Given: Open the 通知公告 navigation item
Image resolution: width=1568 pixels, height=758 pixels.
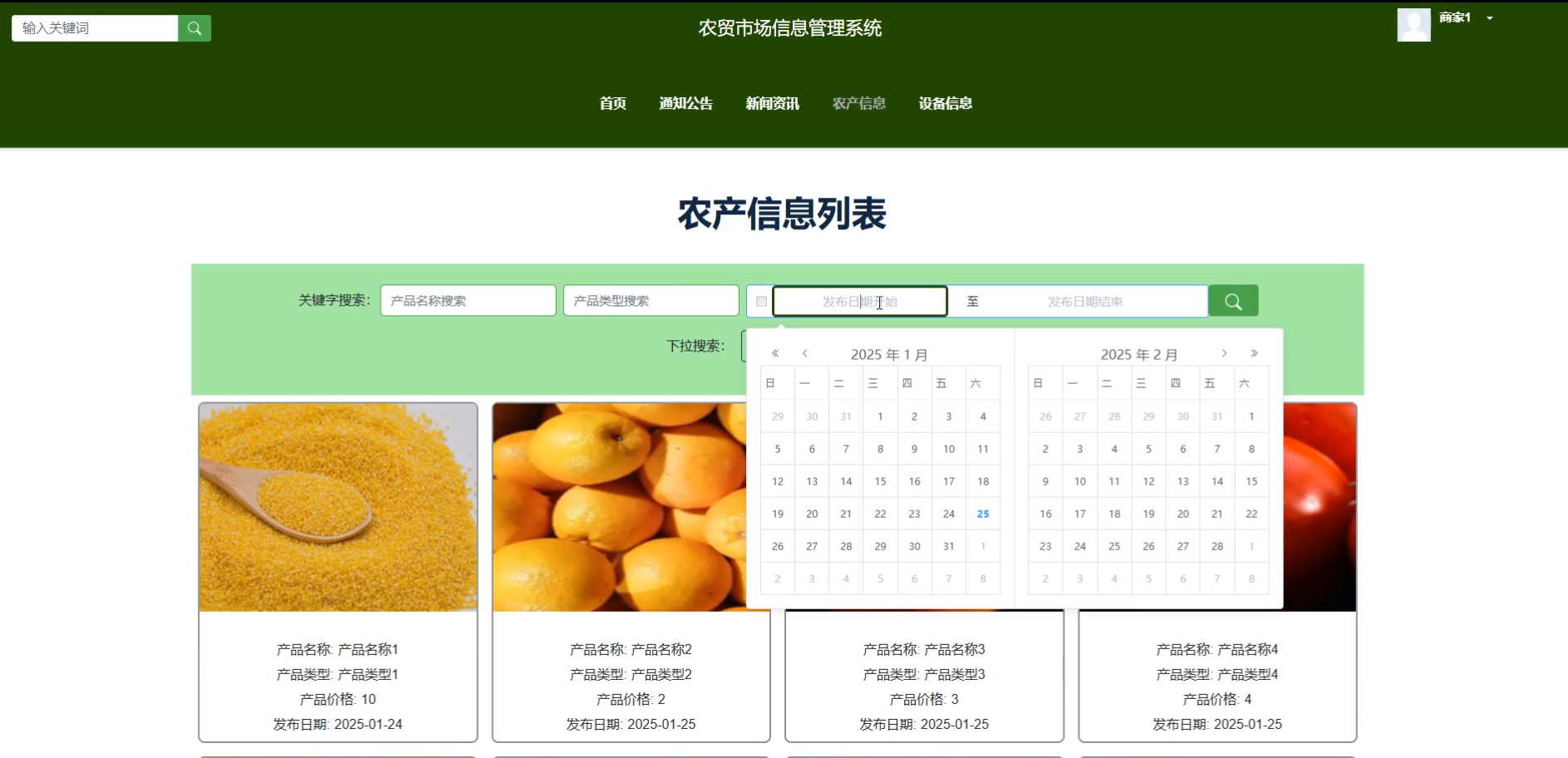Looking at the screenshot, I should pos(686,104).
